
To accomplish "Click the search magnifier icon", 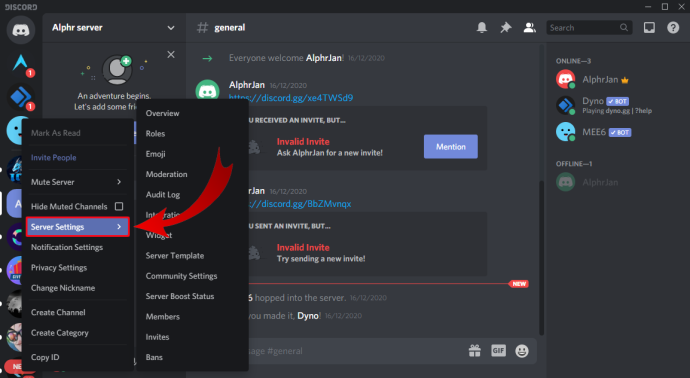I will click(x=624, y=28).
